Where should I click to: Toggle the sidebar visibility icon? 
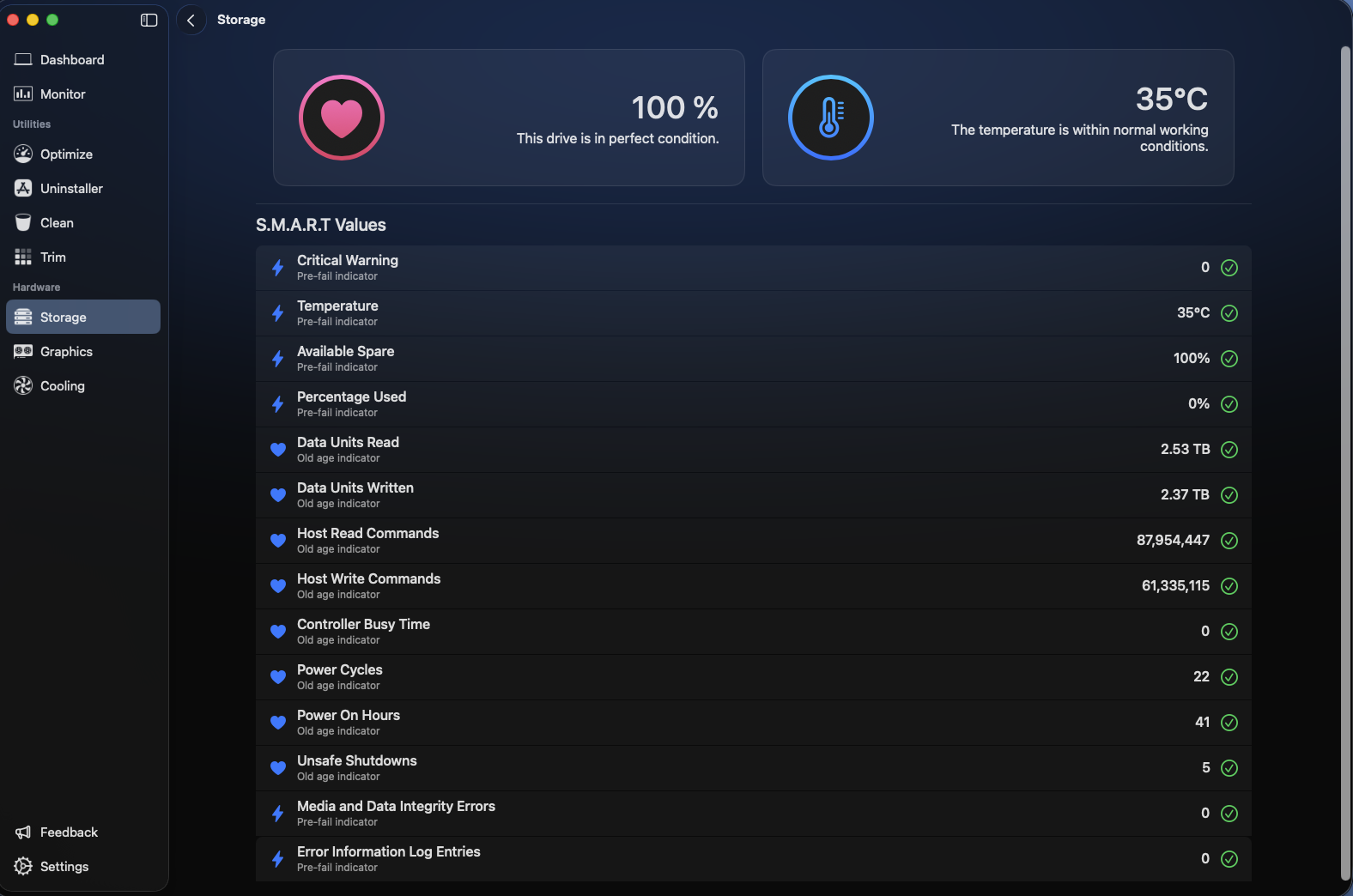149,20
